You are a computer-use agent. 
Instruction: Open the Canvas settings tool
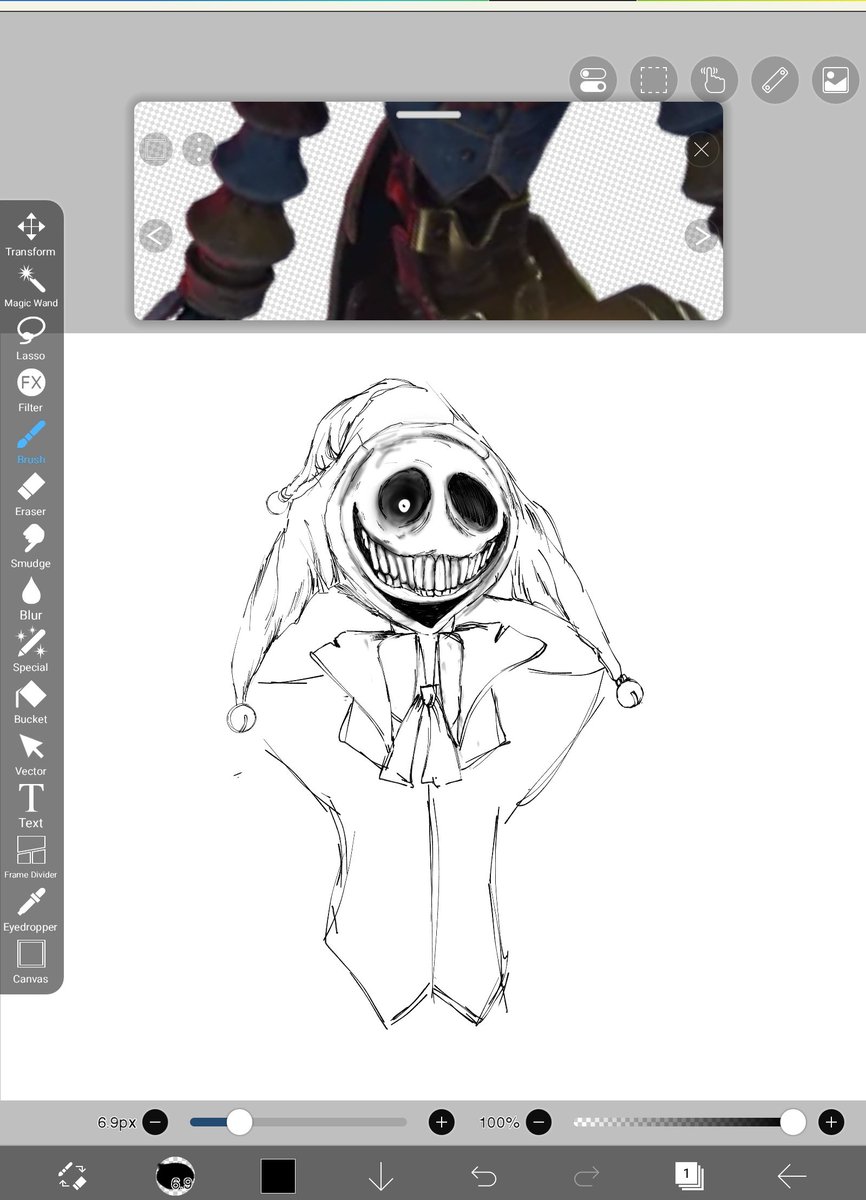(x=31, y=963)
